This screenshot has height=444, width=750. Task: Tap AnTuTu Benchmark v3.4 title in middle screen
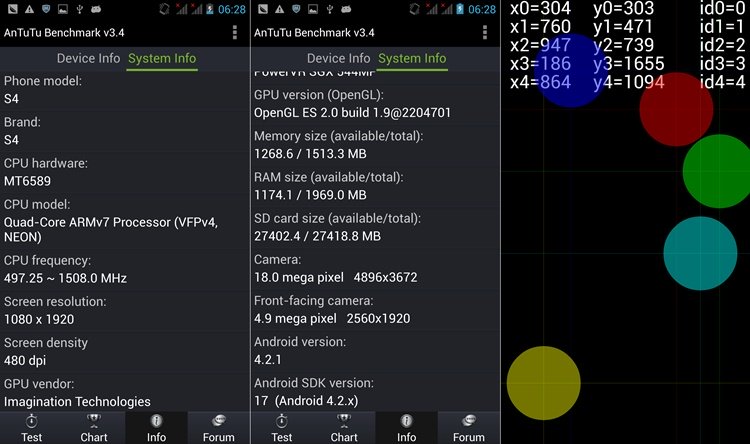[x=314, y=33]
